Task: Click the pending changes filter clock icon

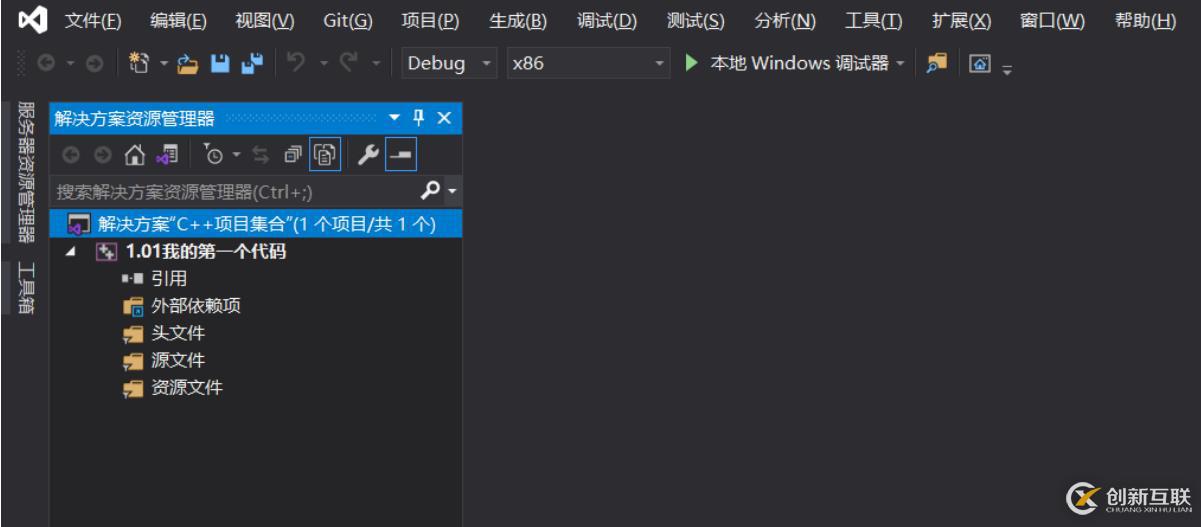Action: 213,155
